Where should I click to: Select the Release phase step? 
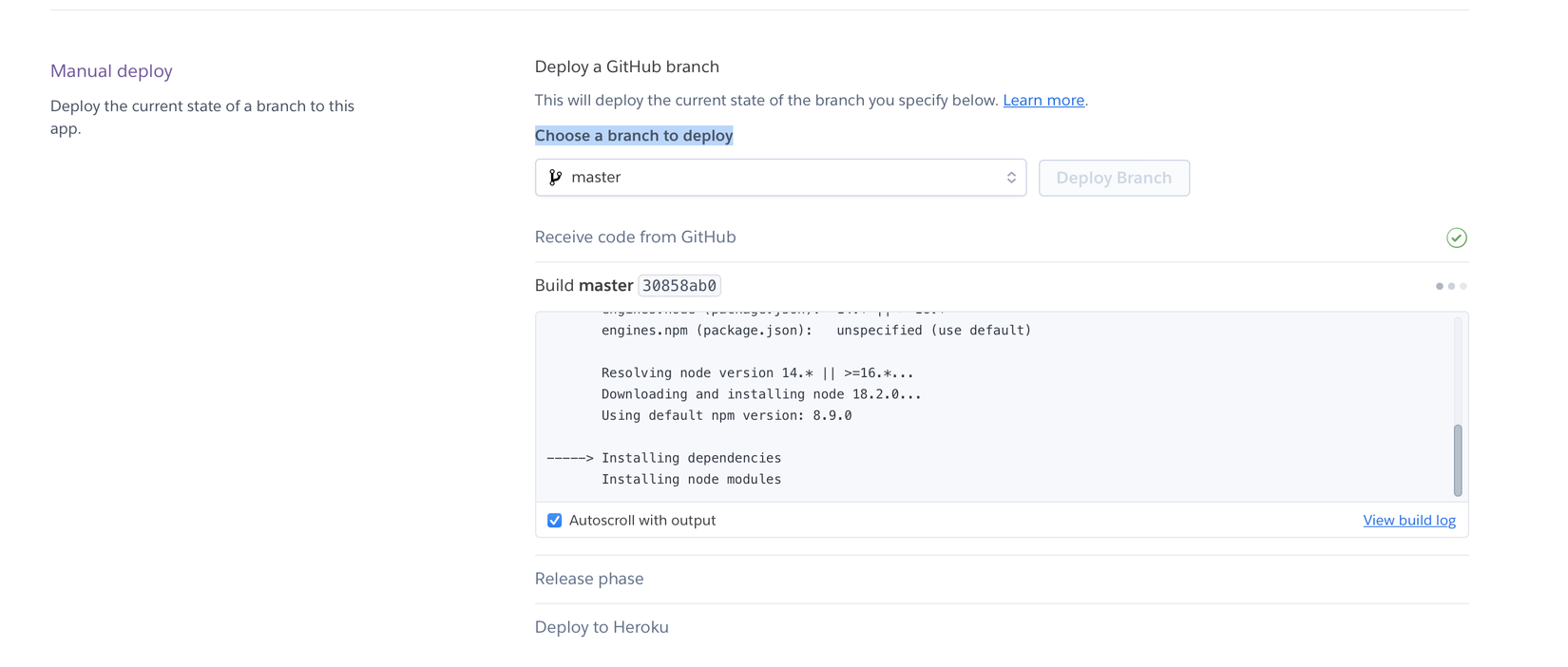[589, 579]
